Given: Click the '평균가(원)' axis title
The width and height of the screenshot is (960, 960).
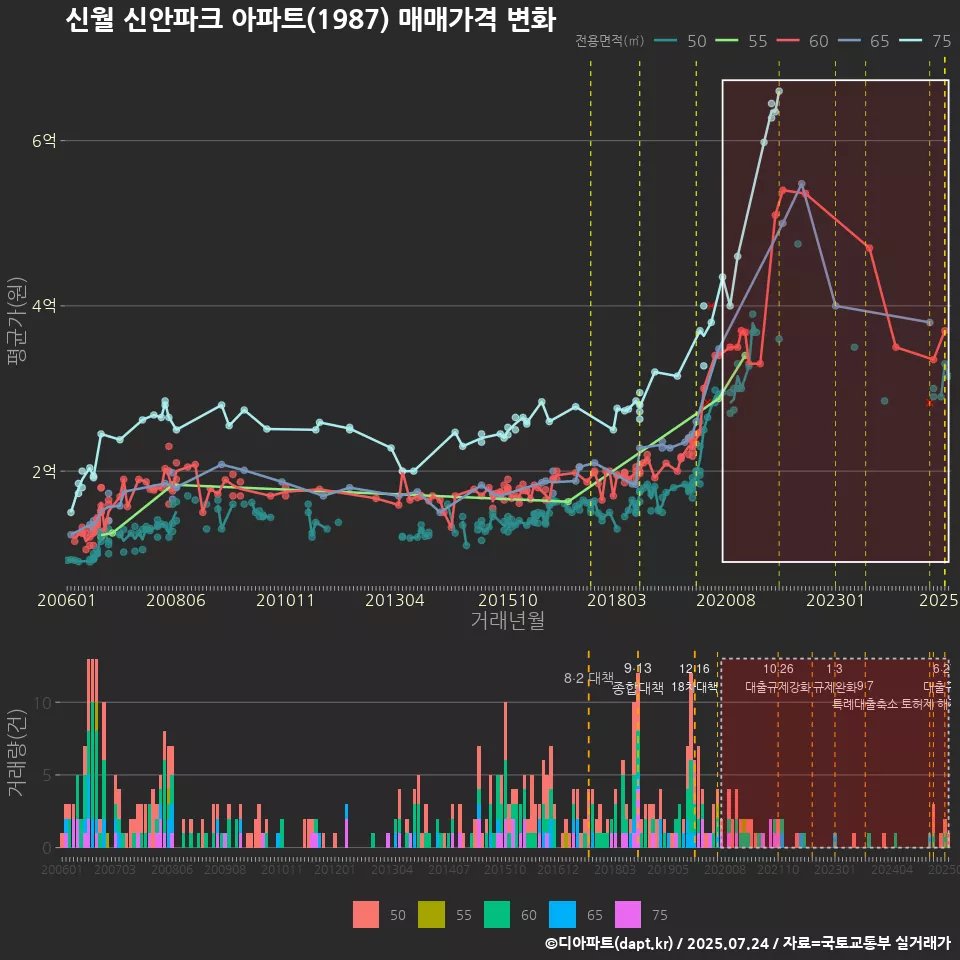Looking at the screenshot, I should coord(17,321).
